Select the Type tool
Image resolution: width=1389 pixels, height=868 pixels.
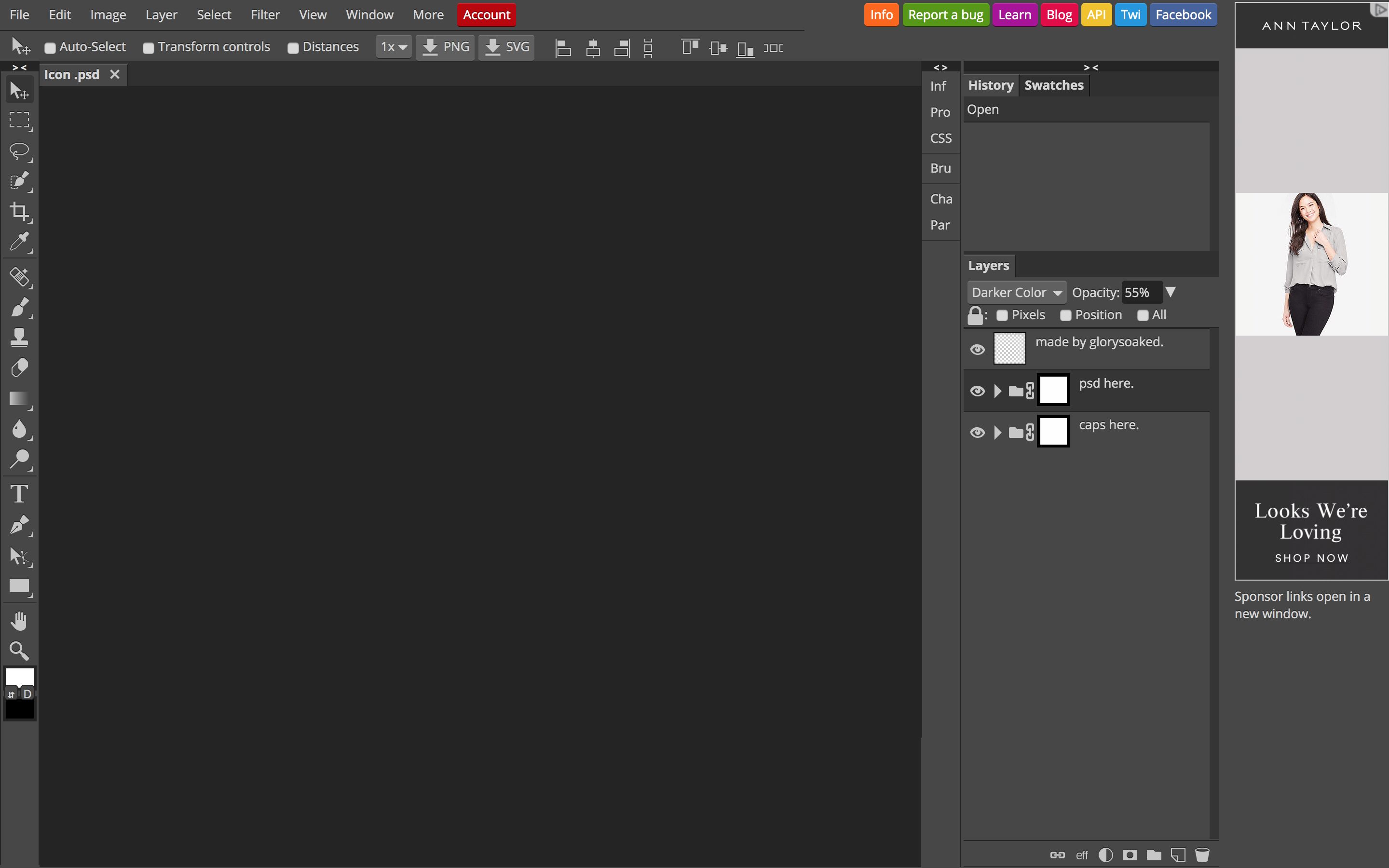coord(19,492)
